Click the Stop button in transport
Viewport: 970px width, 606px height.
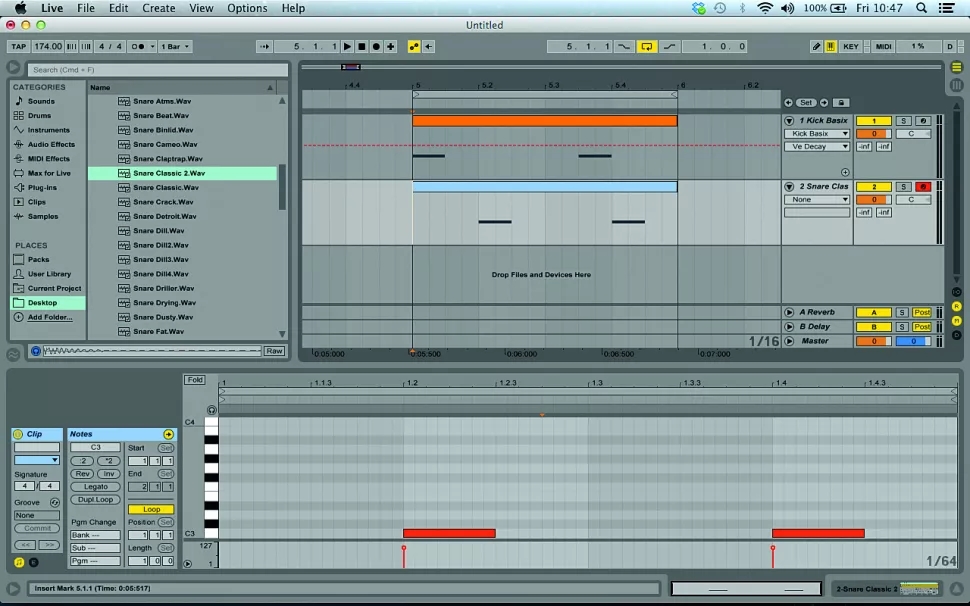pyautogui.click(x=361, y=47)
